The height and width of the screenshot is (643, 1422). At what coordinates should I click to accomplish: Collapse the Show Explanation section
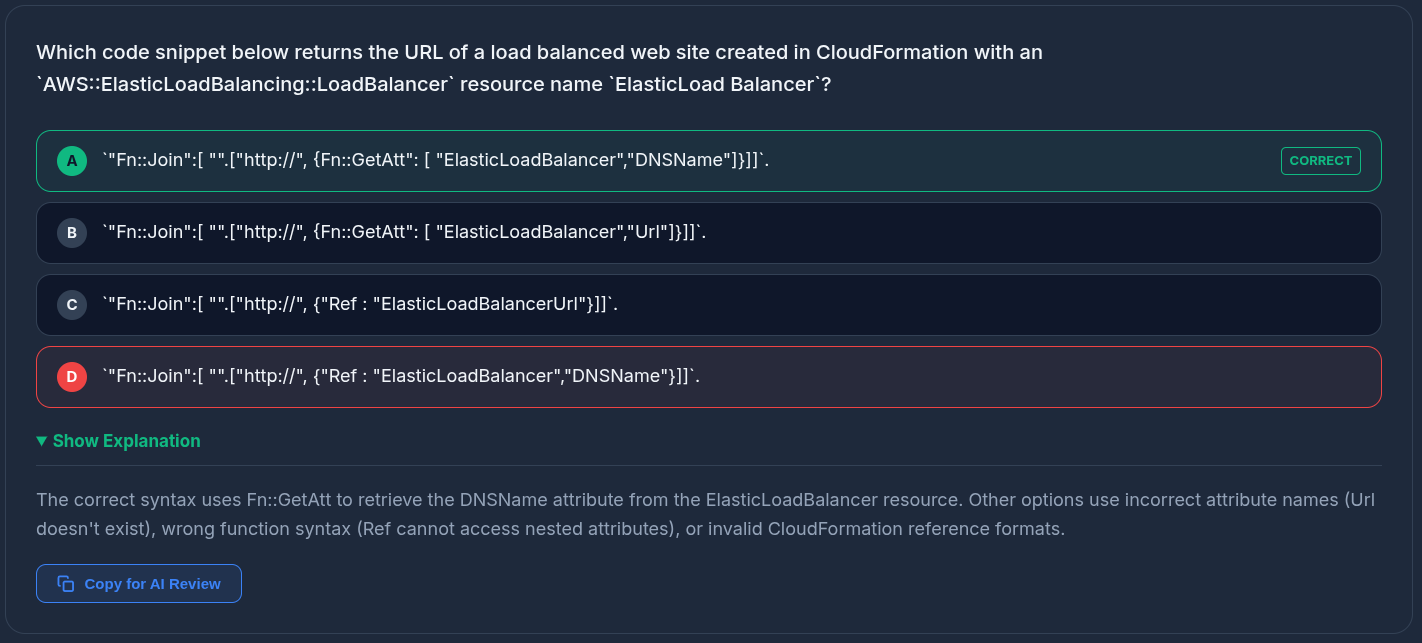point(118,441)
